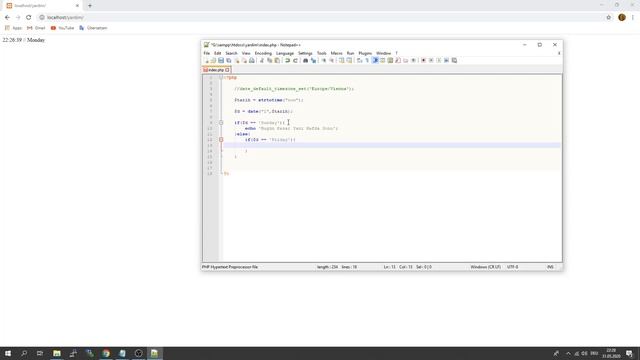Click the Replace toolbar icon
The width and height of the screenshot is (640, 360).
pyautogui.click(x=313, y=60)
